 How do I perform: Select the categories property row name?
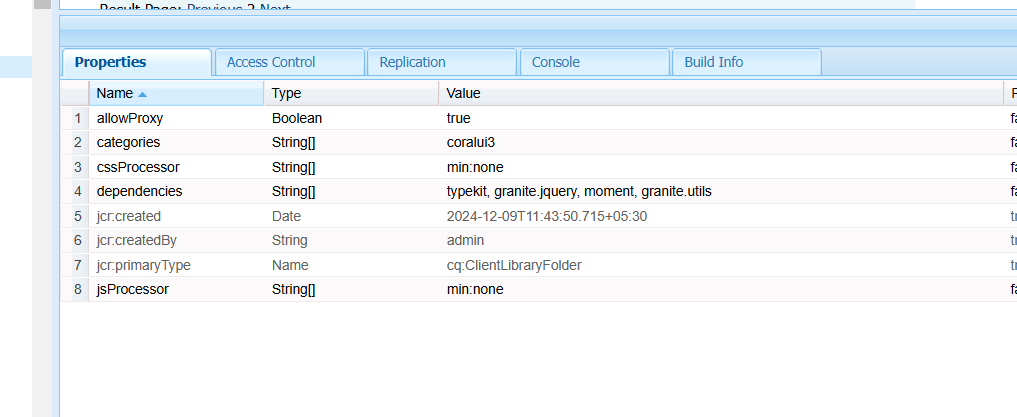tap(128, 142)
